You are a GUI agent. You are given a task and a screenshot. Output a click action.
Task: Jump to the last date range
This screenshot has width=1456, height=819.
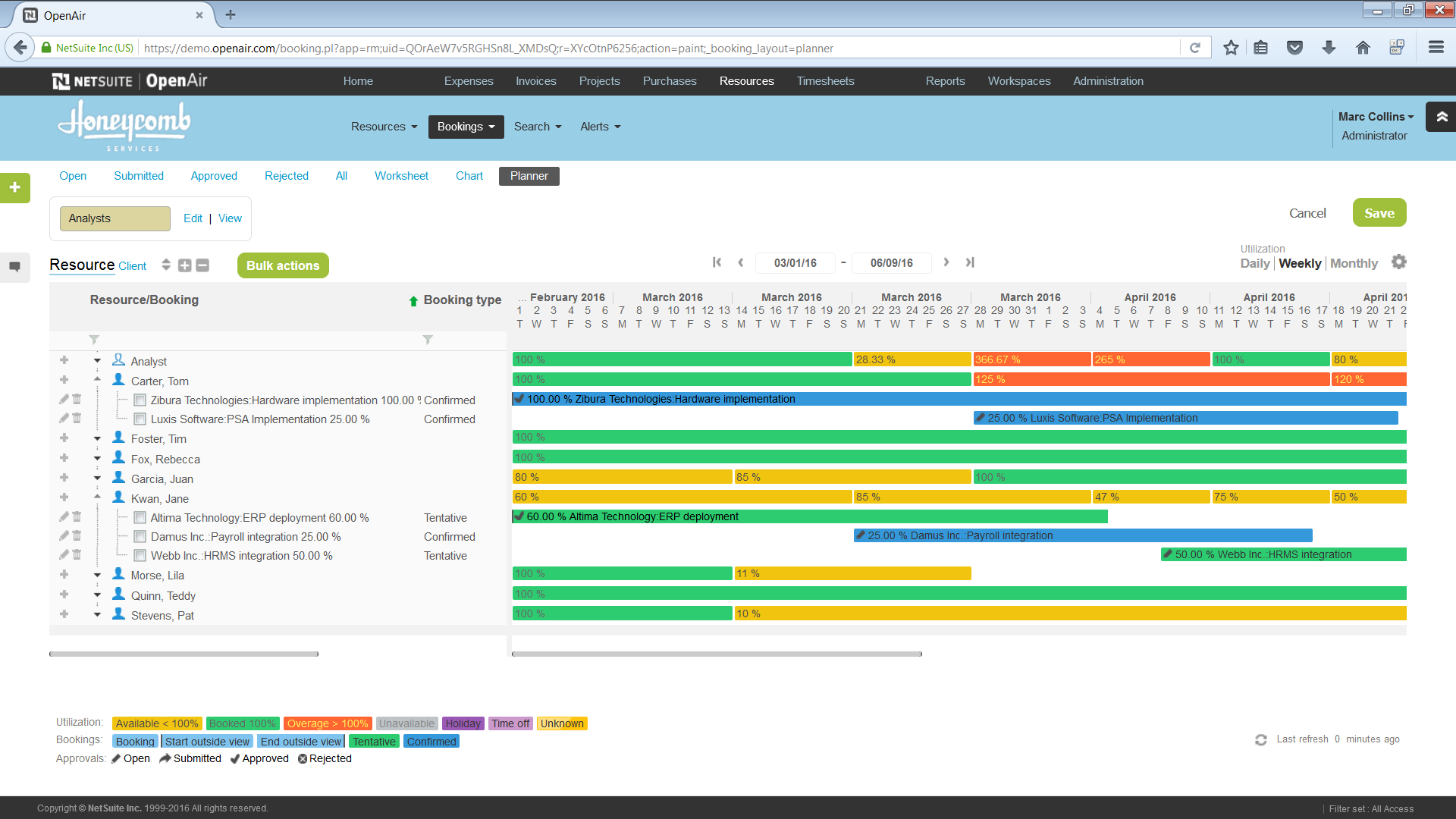(x=969, y=262)
